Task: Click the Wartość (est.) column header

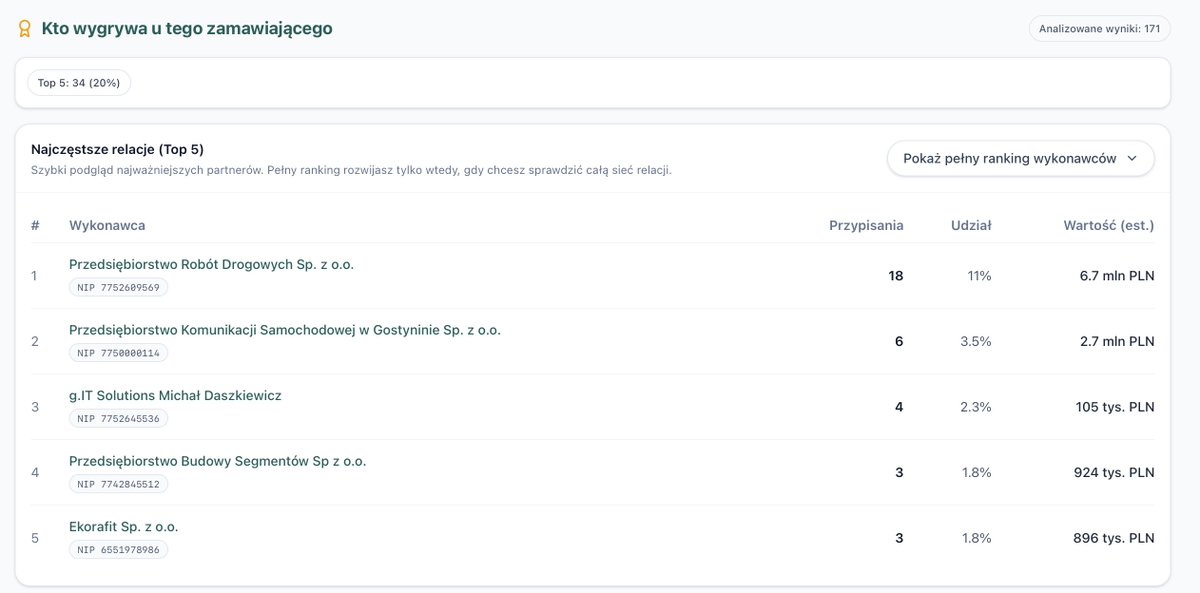Action: pos(1109,225)
